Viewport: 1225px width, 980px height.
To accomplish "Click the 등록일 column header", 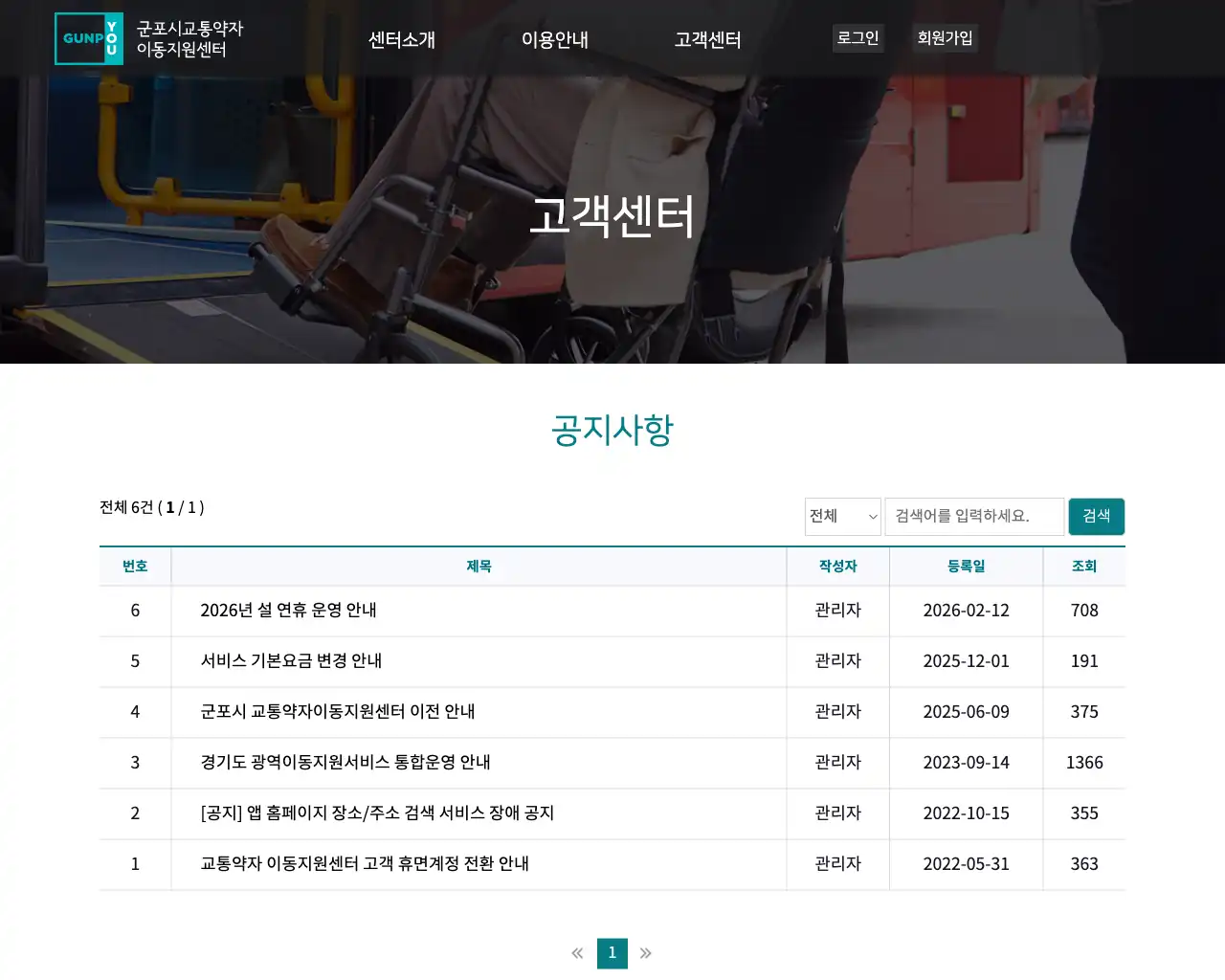I will [x=967, y=567].
